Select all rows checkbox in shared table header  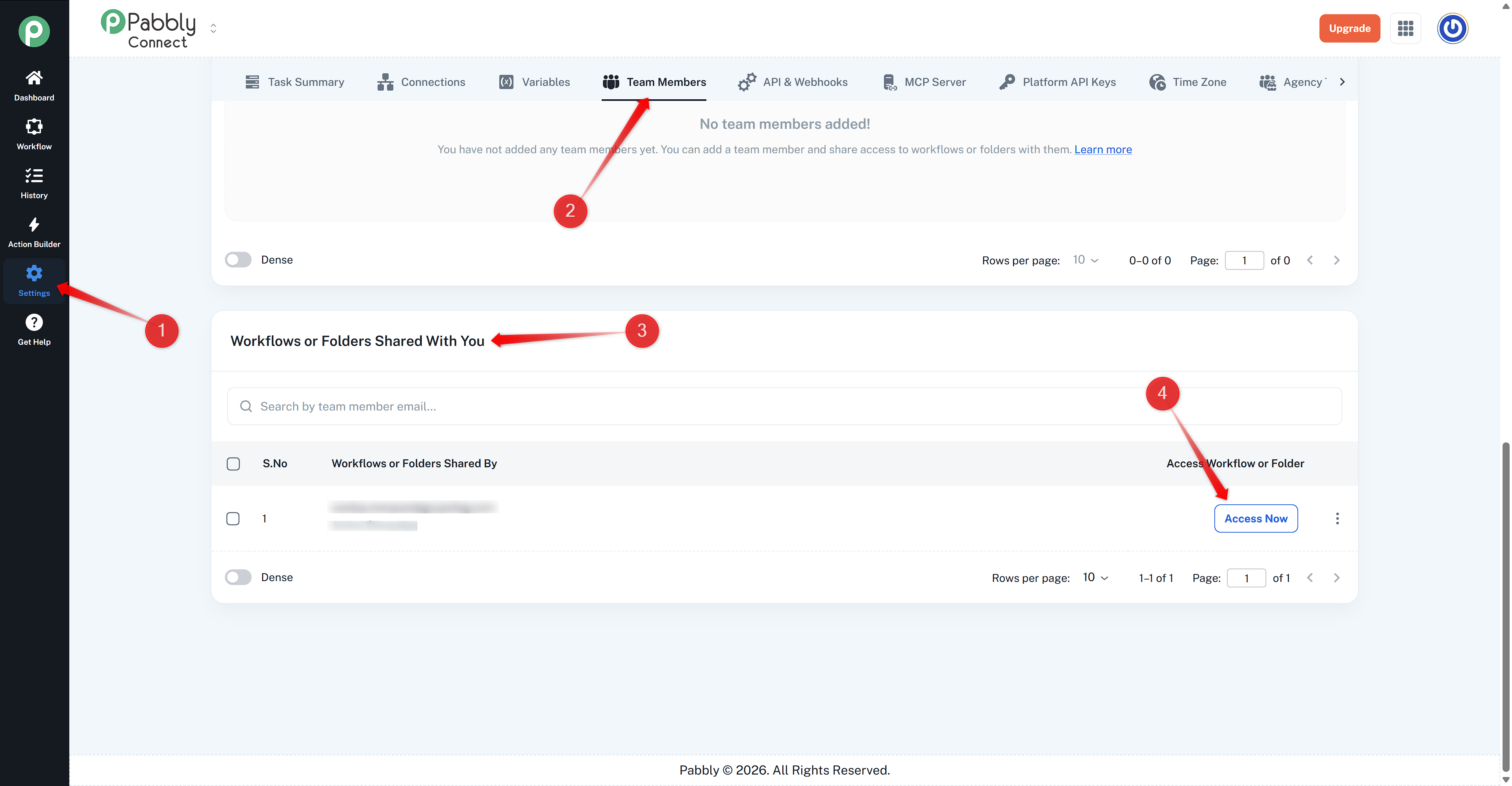pos(233,463)
